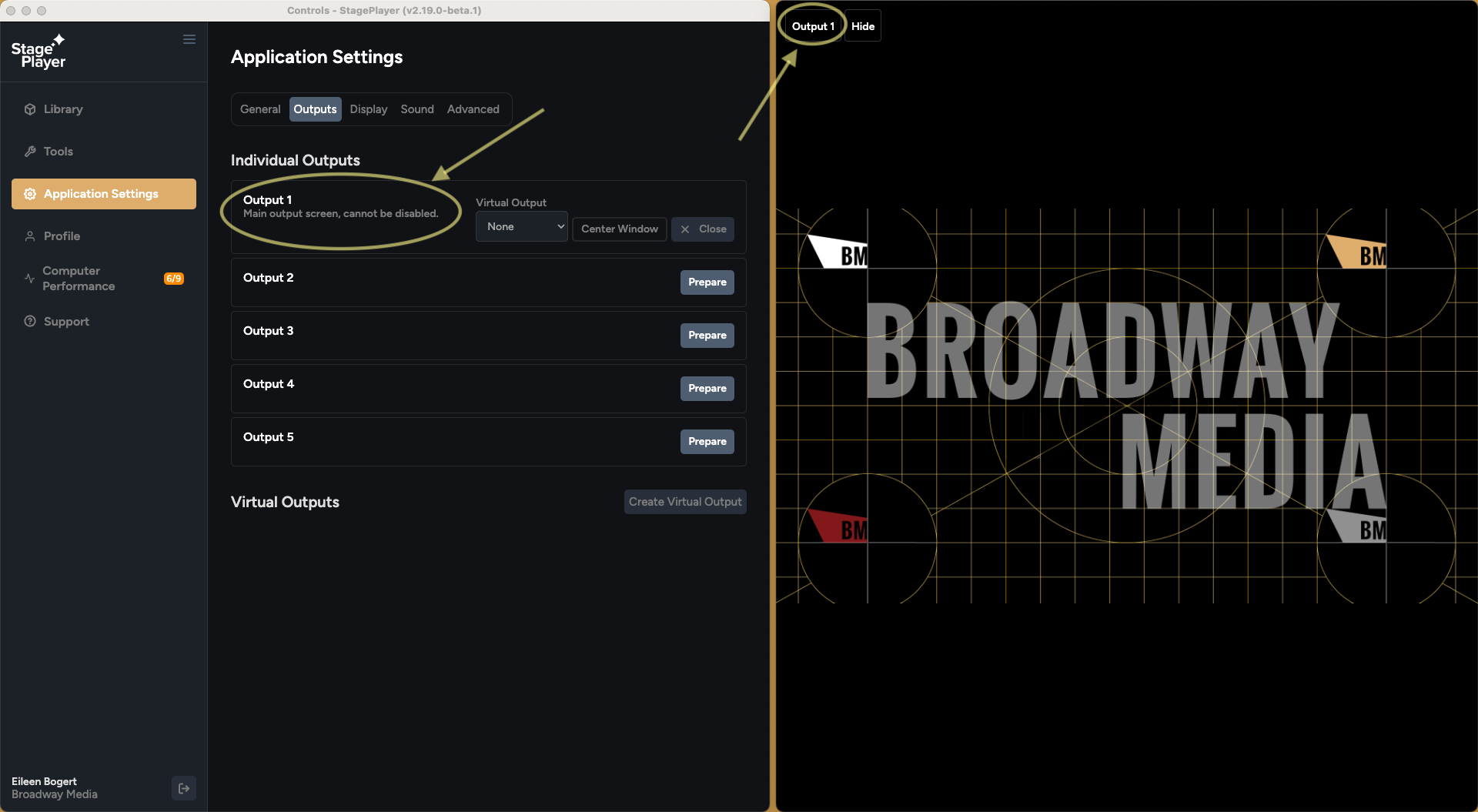The width and height of the screenshot is (1478, 812).
Task: Open the Support page
Action: [104, 322]
